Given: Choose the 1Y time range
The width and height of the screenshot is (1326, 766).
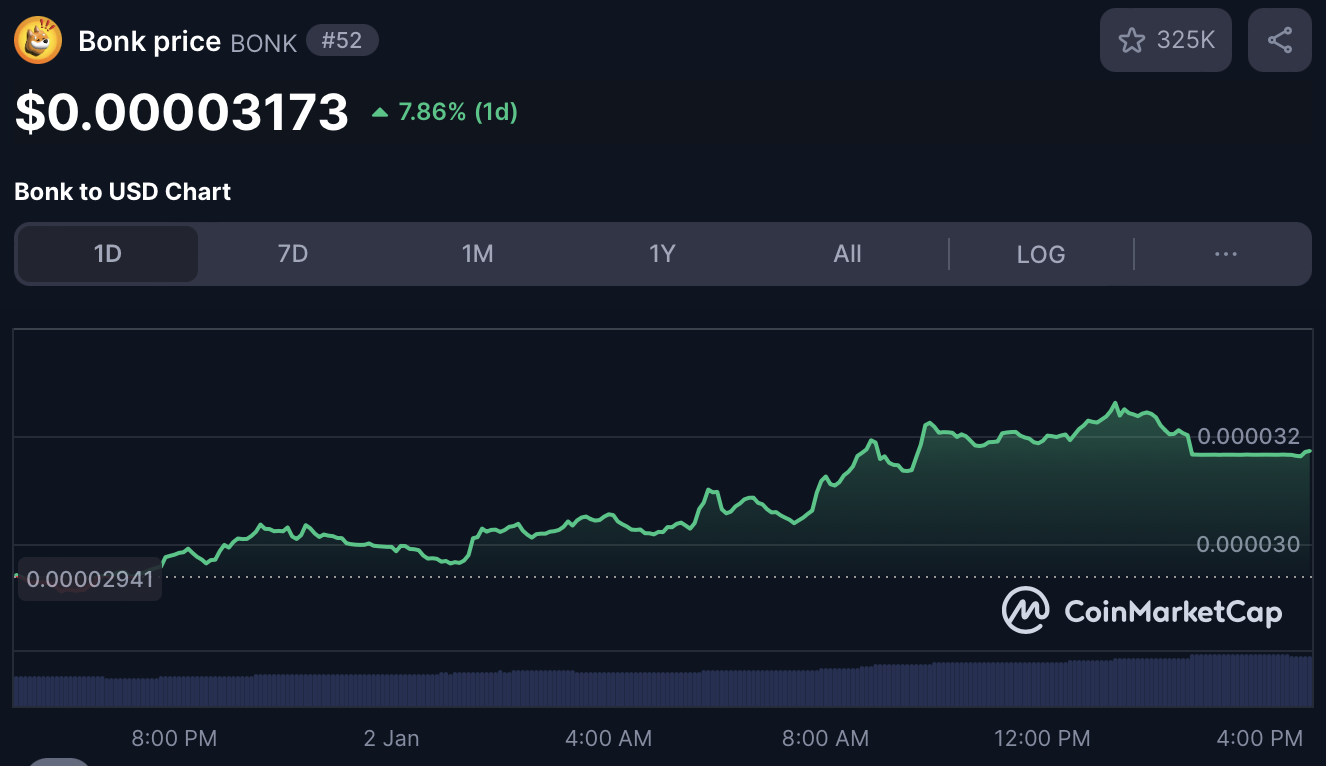Looking at the screenshot, I should (x=662, y=254).
